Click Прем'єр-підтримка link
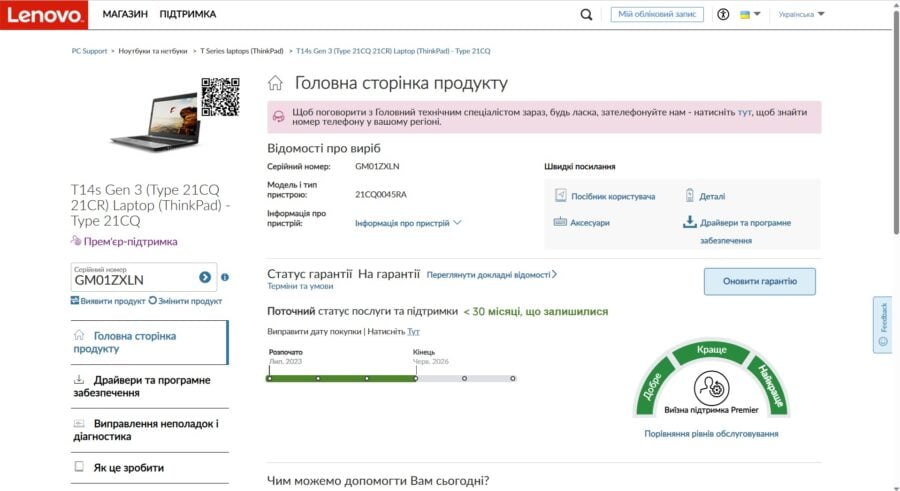900x491 pixels. tap(130, 242)
